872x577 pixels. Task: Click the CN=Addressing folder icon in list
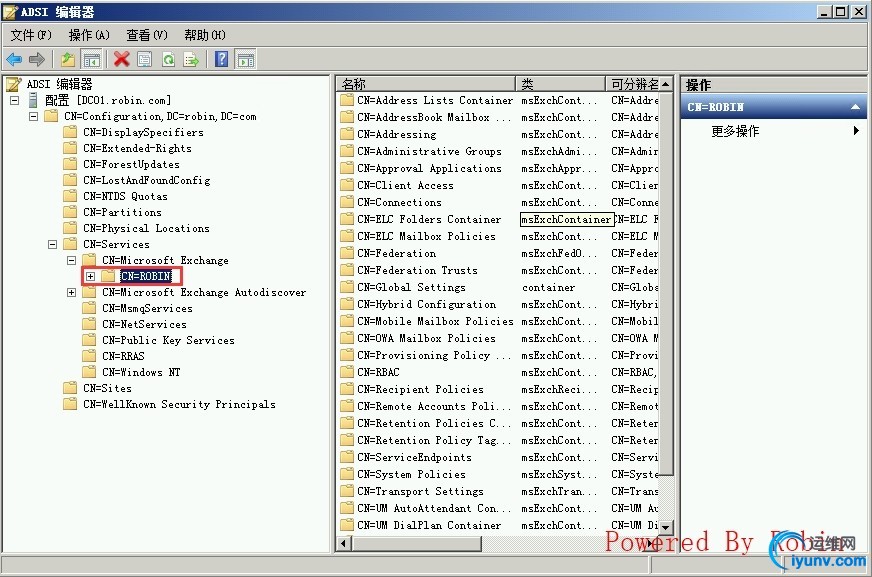(347, 134)
